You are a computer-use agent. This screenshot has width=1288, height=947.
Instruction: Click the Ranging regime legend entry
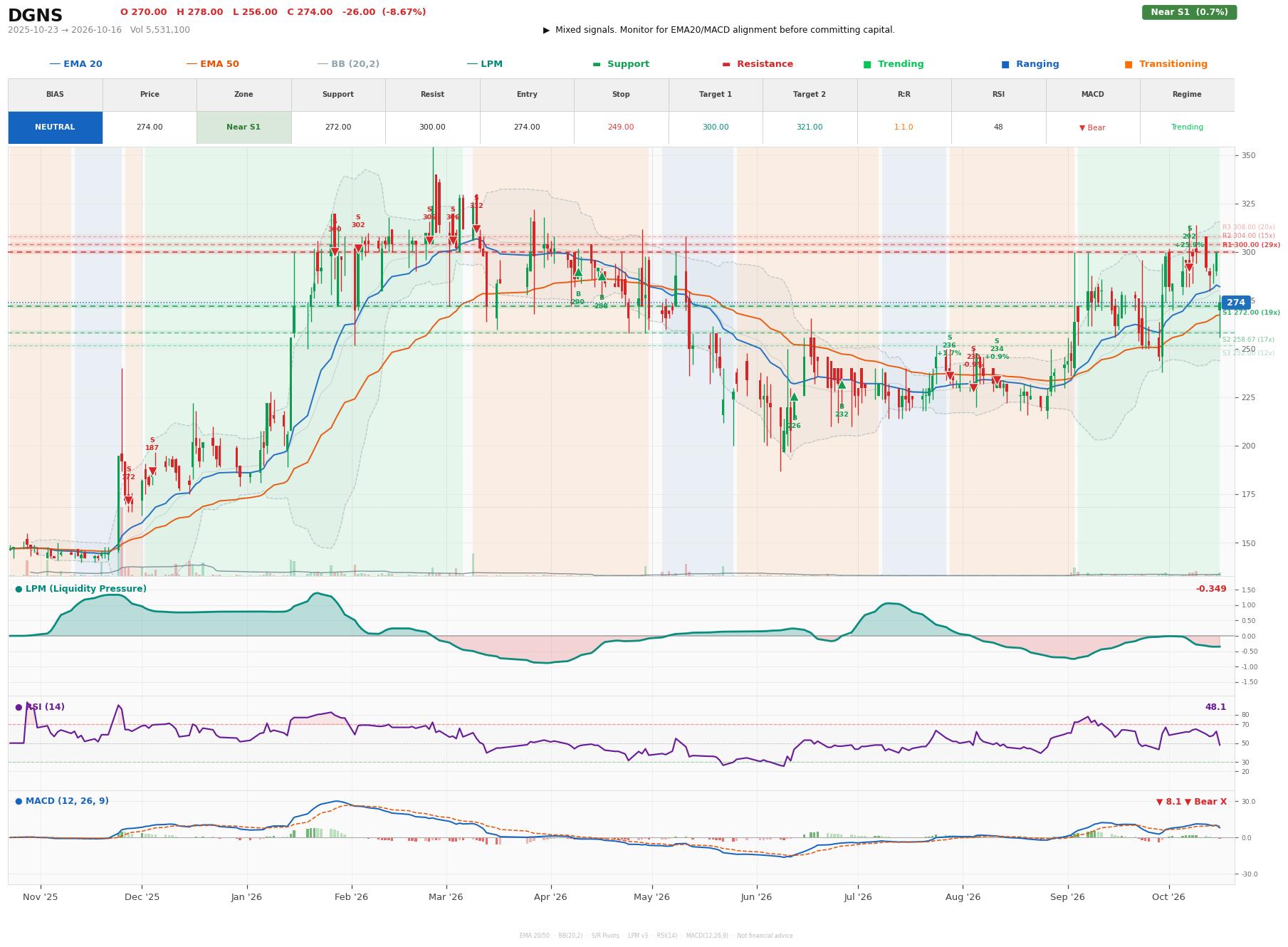point(1030,64)
